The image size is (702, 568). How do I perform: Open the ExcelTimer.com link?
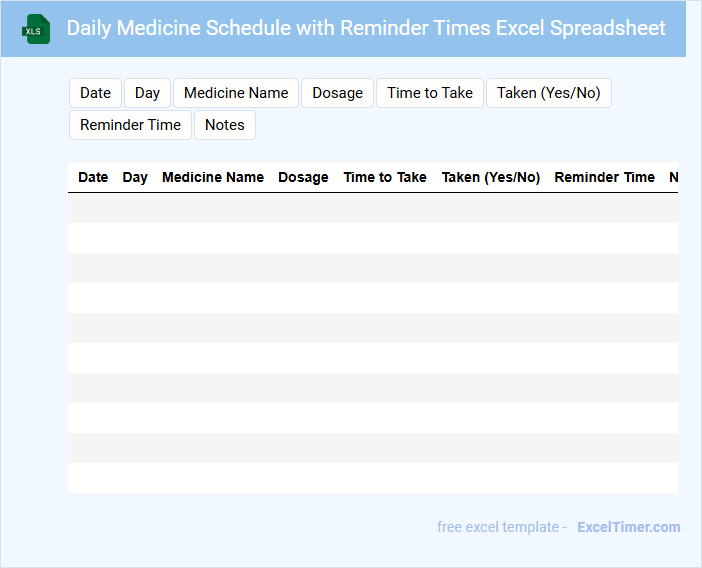[x=628, y=527]
